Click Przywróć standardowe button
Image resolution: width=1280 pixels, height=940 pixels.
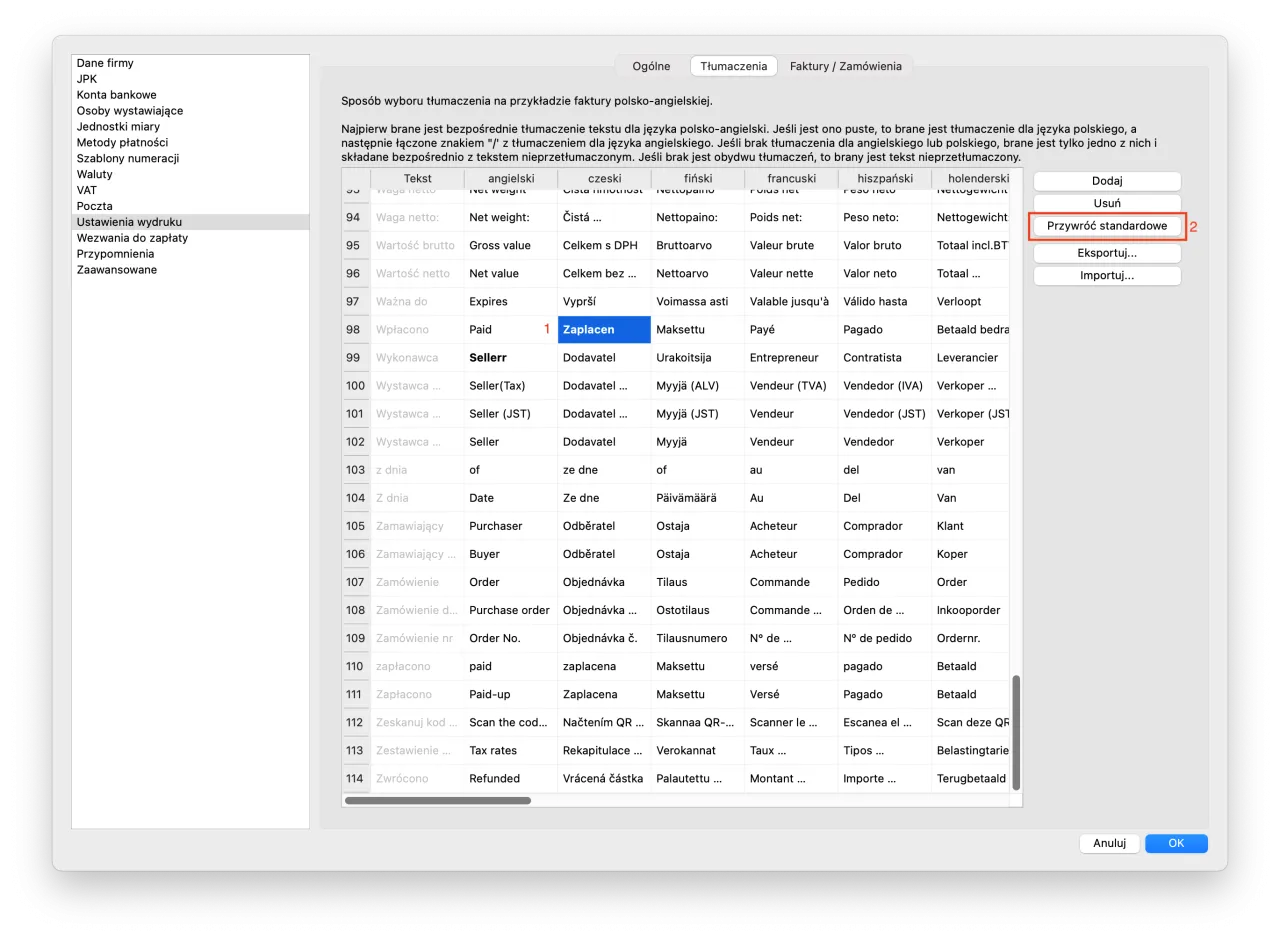1107,226
